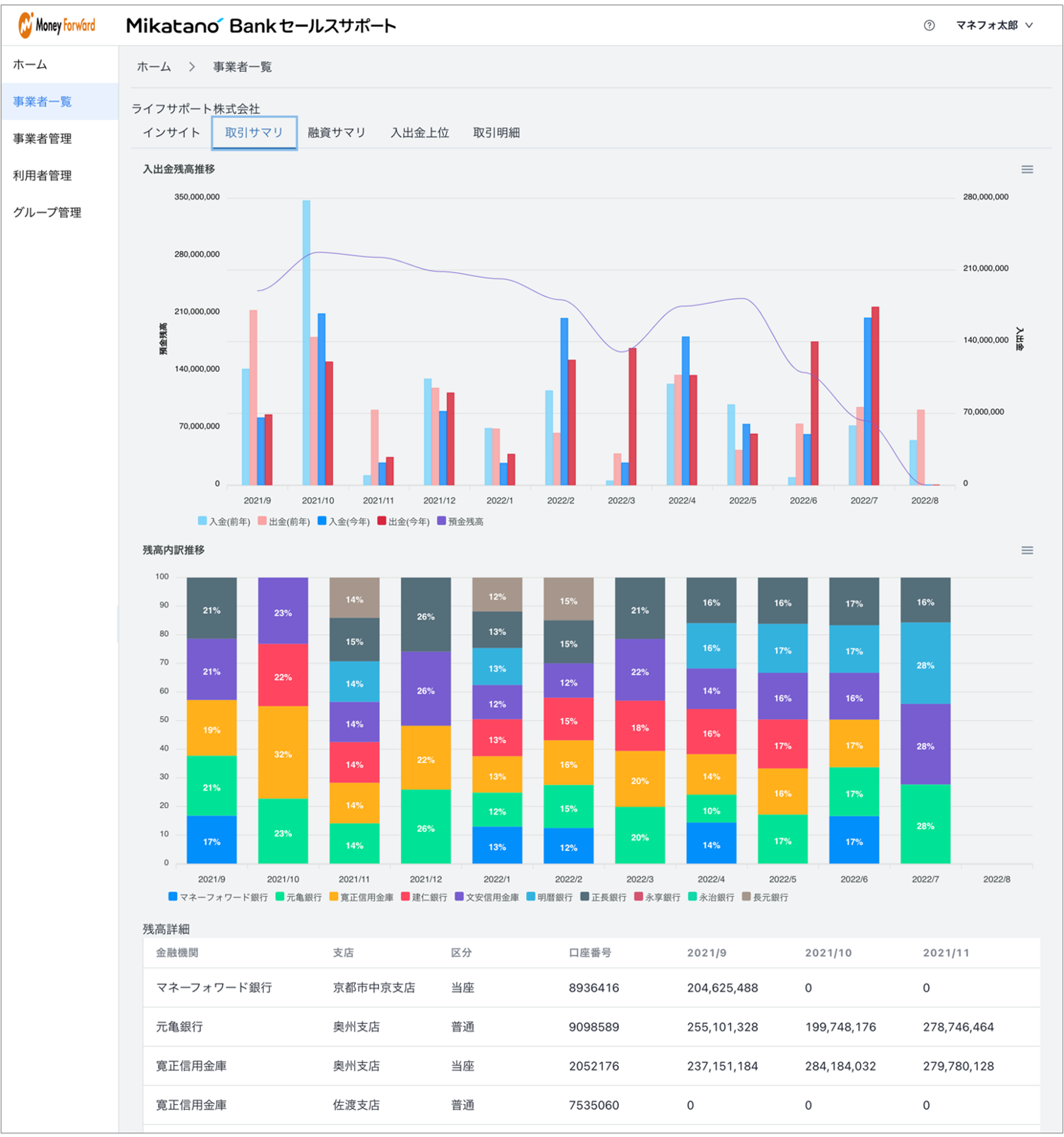This screenshot has height=1137, width=1064.
Task: Open the 残高内訳推移 chart hamburger menu
Action: (1027, 550)
